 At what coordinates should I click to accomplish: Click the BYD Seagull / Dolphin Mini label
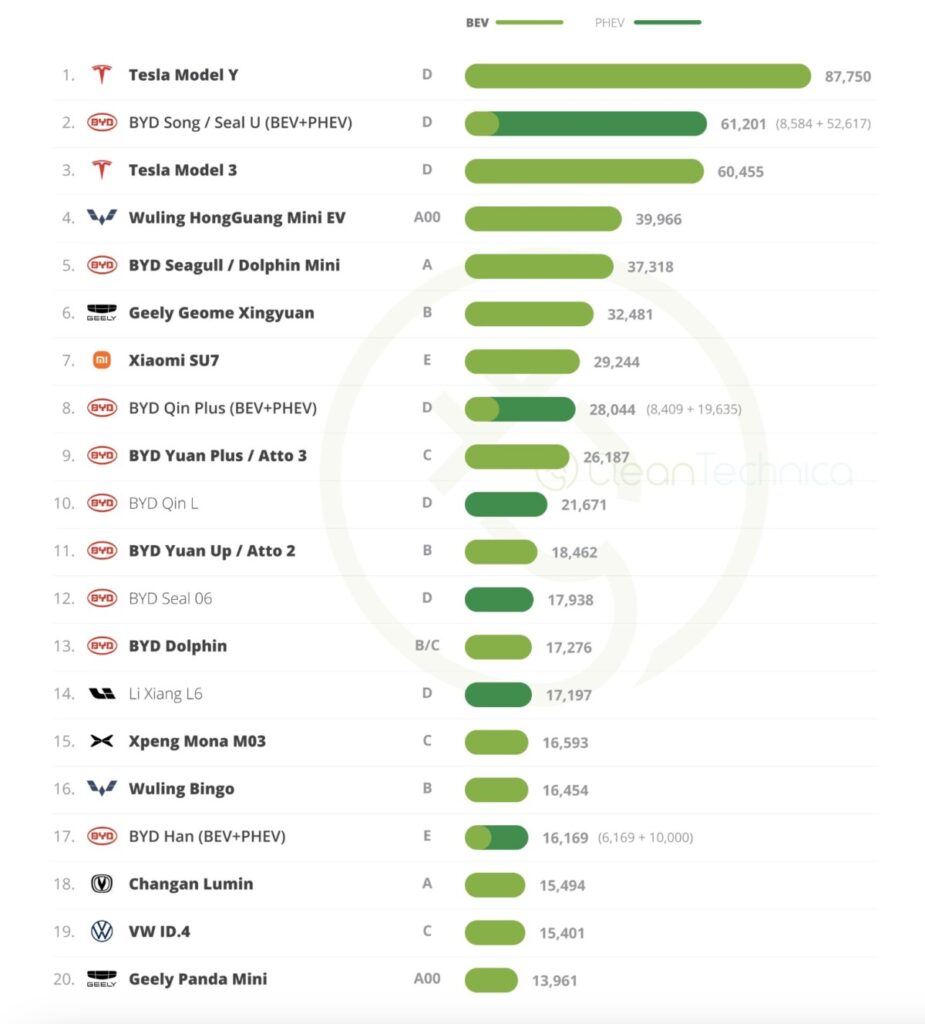[234, 265]
